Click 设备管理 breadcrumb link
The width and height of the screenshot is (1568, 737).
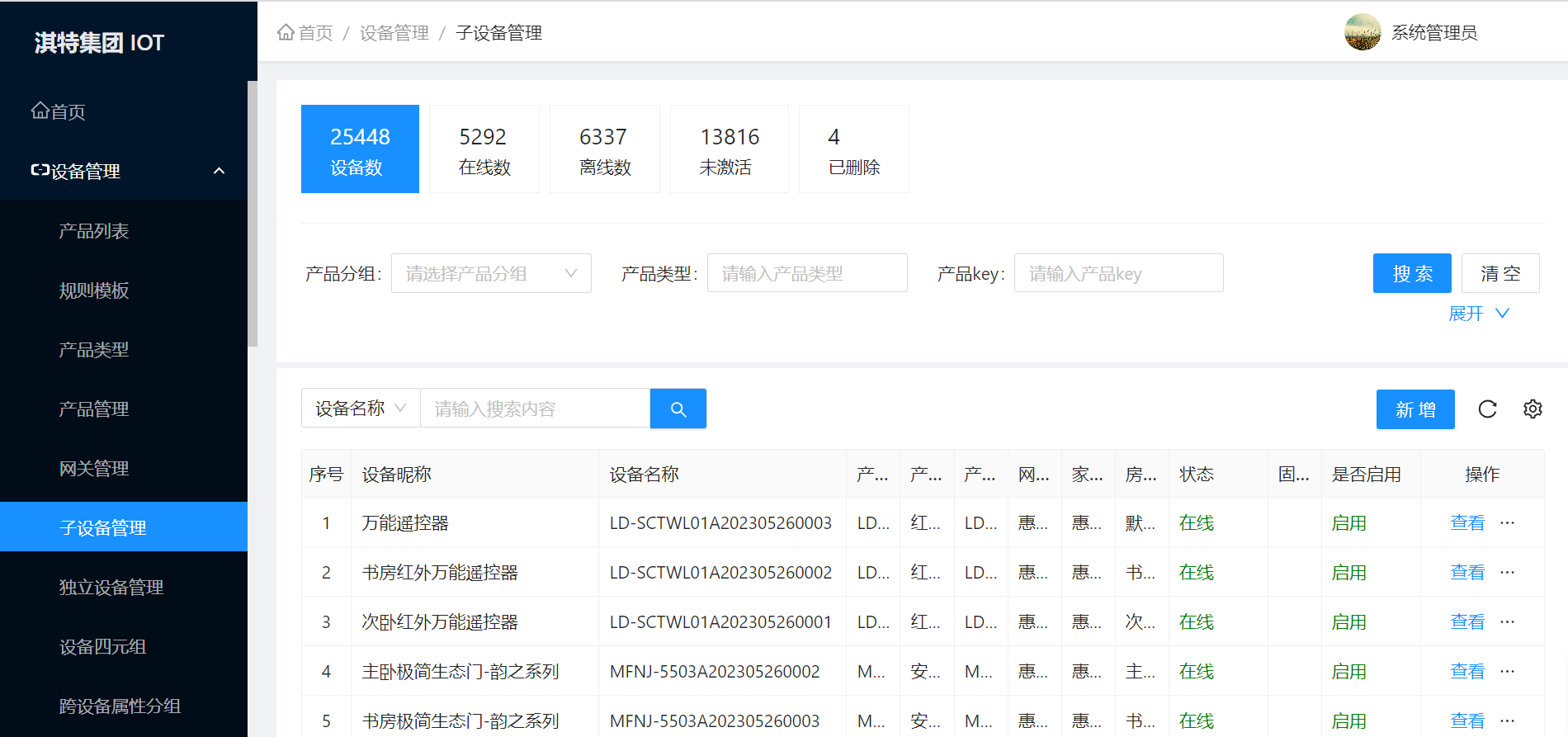(x=394, y=33)
